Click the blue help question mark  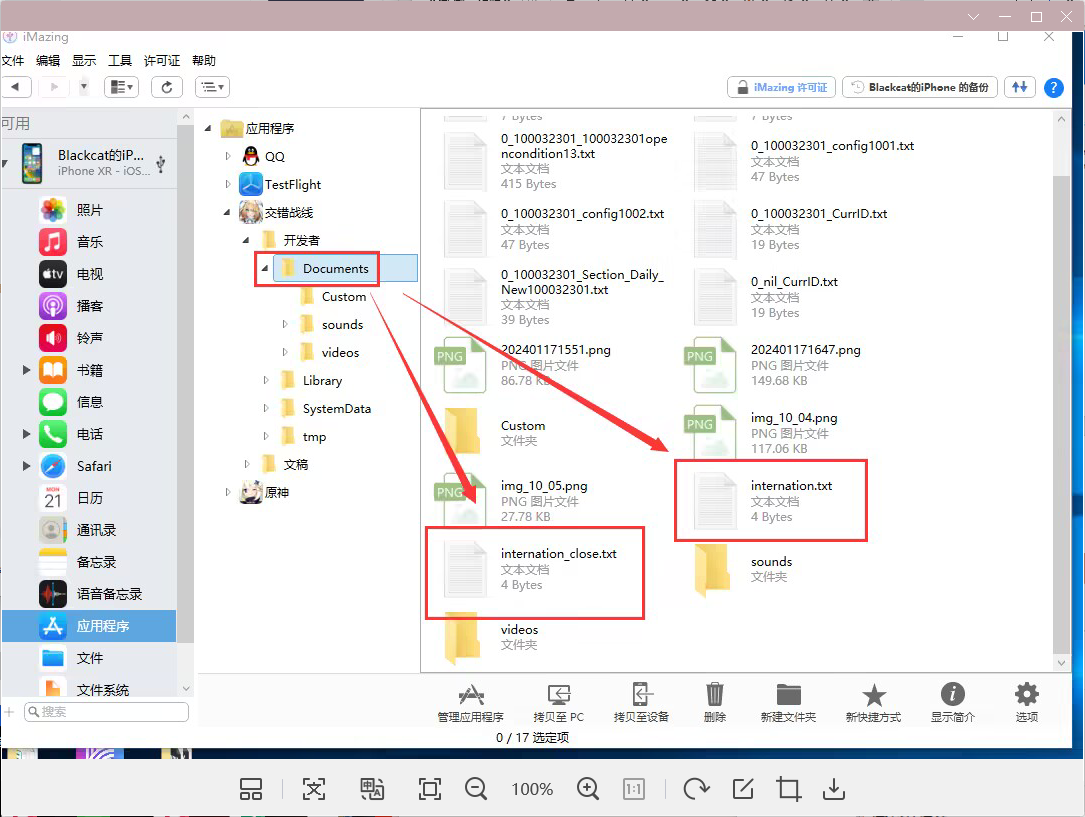[x=1053, y=88]
